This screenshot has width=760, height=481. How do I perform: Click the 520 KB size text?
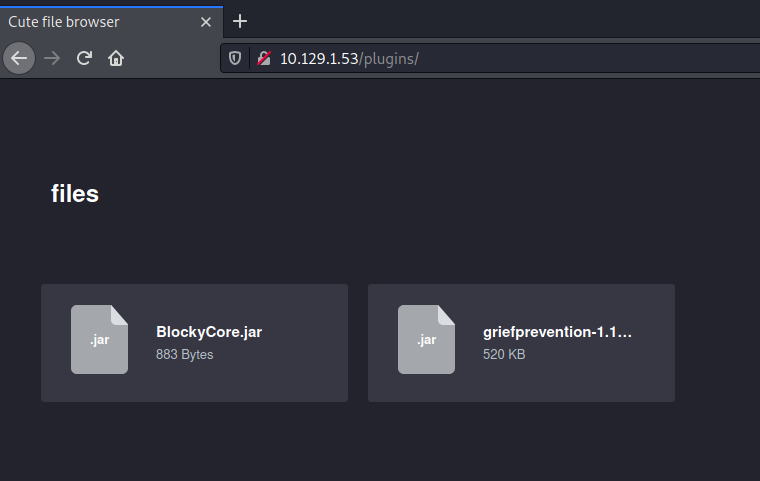pos(504,354)
